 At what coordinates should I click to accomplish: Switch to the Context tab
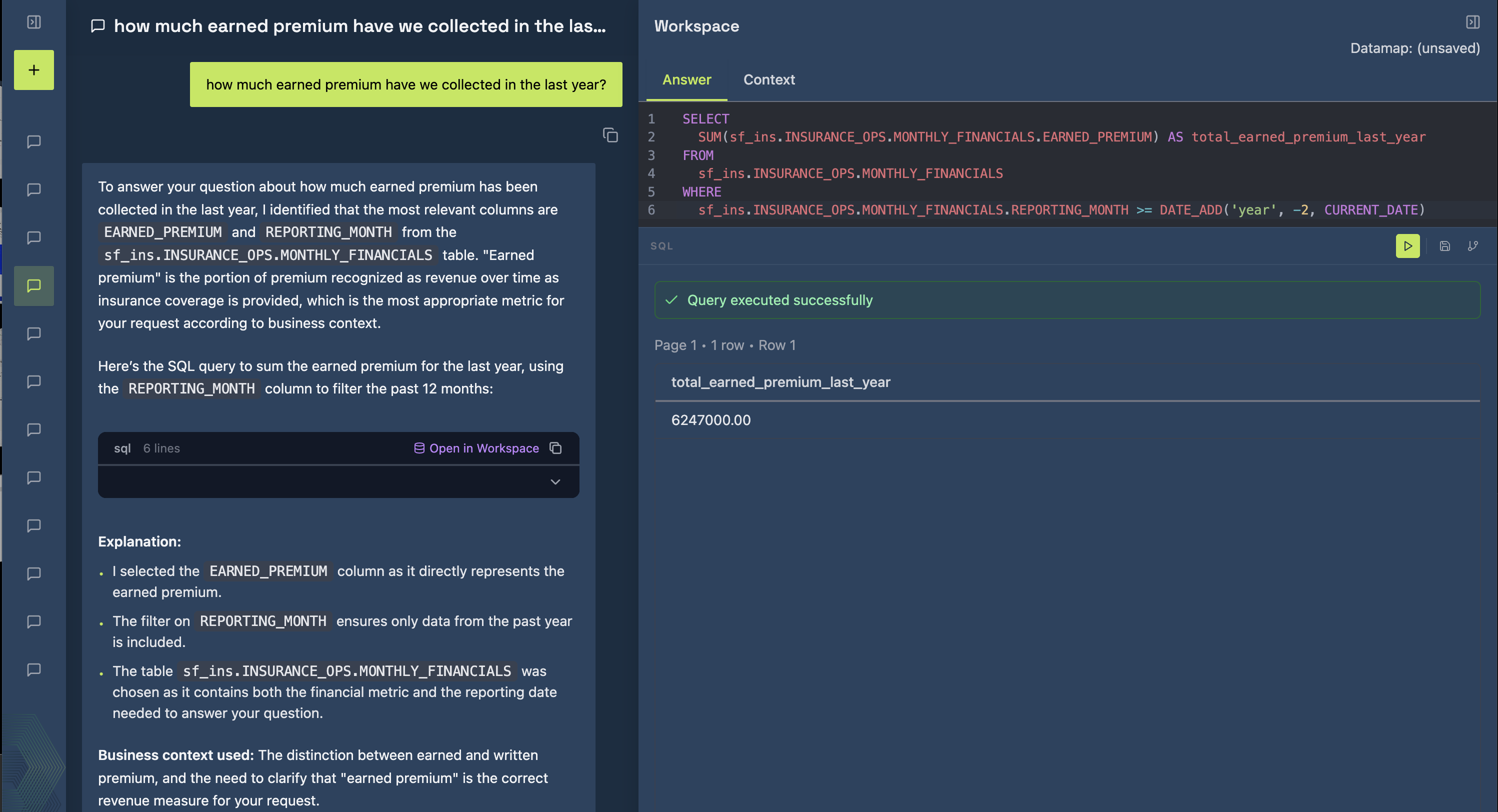pyautogui.click(x=769, y=79)
